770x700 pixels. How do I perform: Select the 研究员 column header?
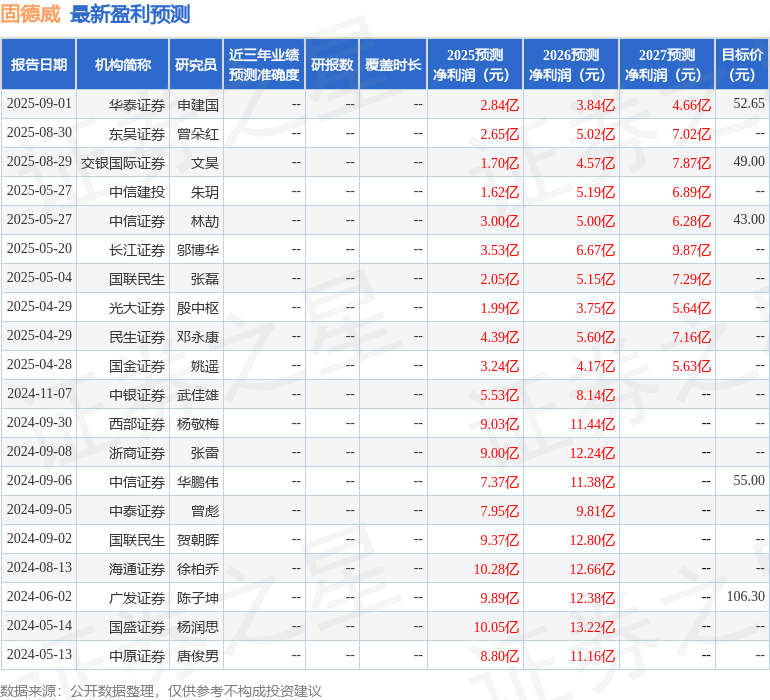(196, 65)
